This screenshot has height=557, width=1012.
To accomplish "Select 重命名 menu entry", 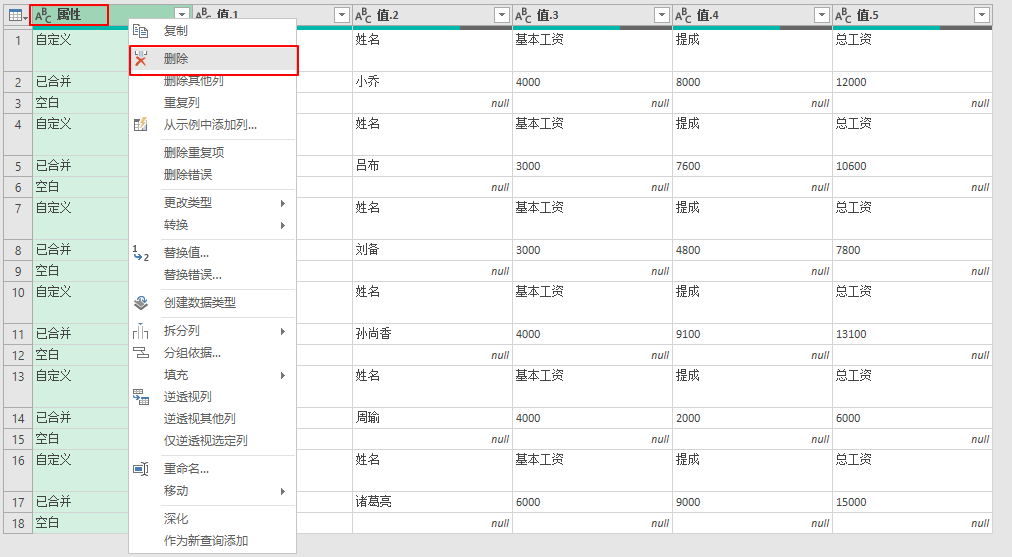I will [x=213, y=469].
